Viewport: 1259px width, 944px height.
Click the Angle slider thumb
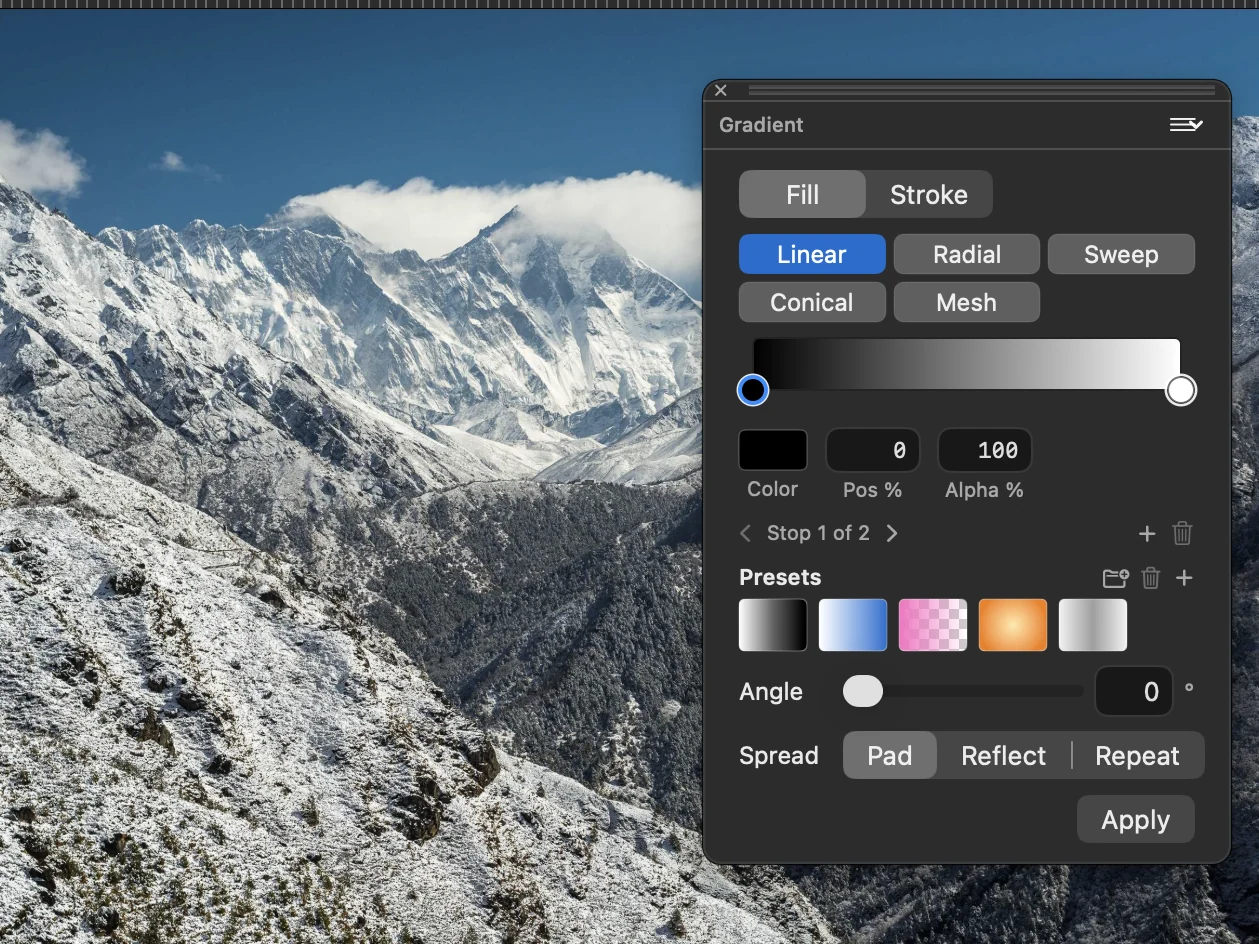click(863, 691)
